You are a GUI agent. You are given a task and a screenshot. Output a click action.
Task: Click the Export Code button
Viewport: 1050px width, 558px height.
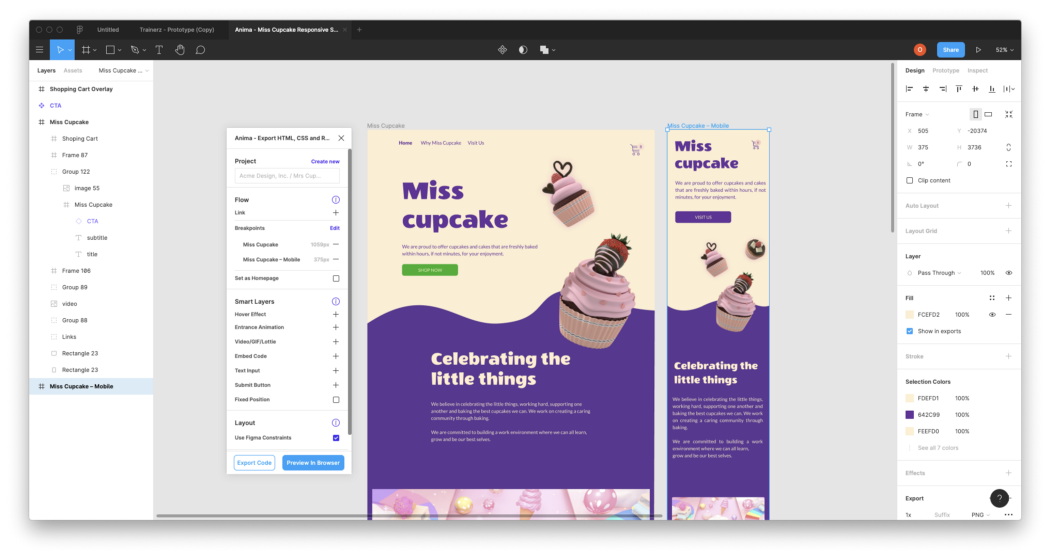tap(254, 463)
